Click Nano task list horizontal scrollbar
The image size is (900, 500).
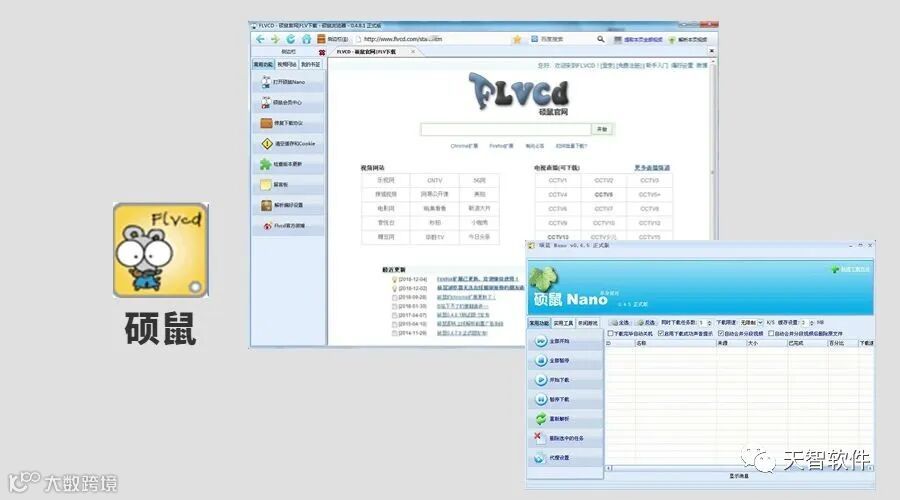pos(739,468)
